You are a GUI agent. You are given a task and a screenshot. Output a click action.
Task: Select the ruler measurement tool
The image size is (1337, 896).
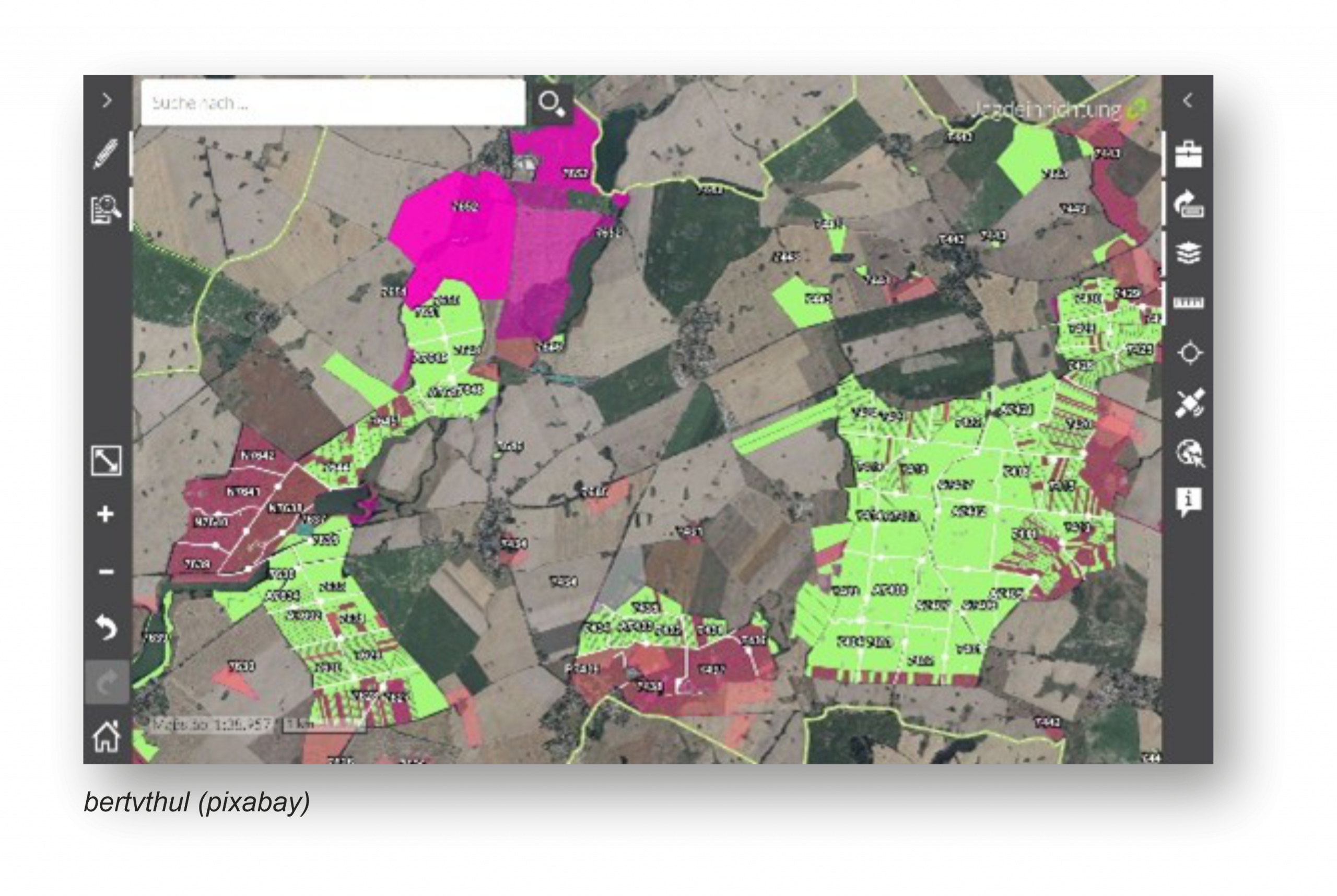(x=1188, y=302)
